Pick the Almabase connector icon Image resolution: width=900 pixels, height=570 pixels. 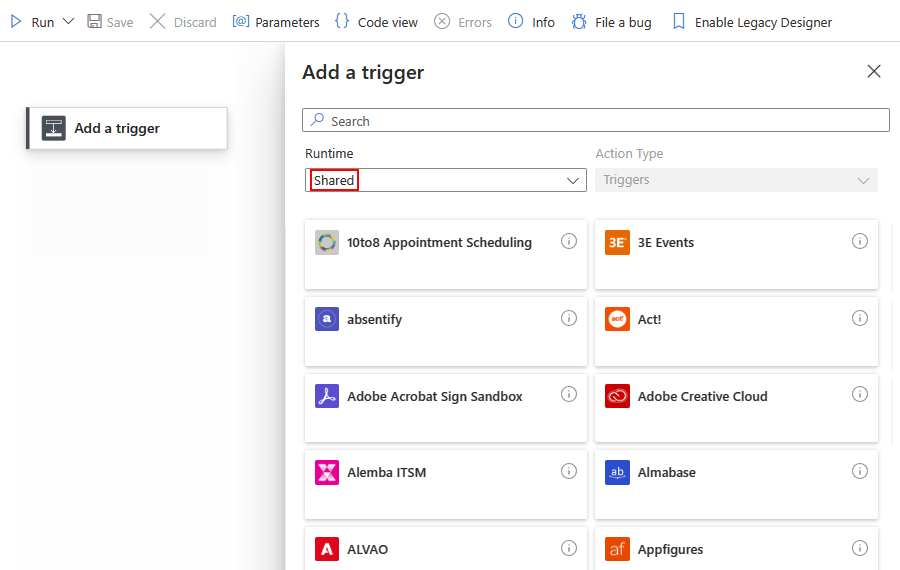pyautogui.click(x=617, y=473)
